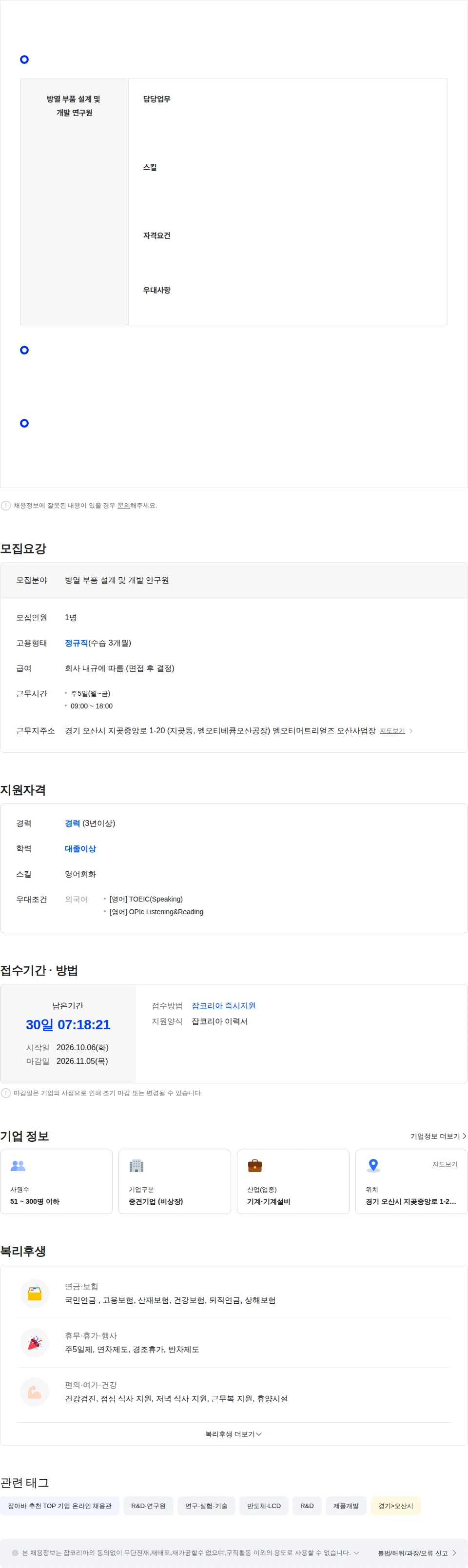Click the 정규직 employment type text
Viewport: 468px width, 1568px height.
pos(76,643)
